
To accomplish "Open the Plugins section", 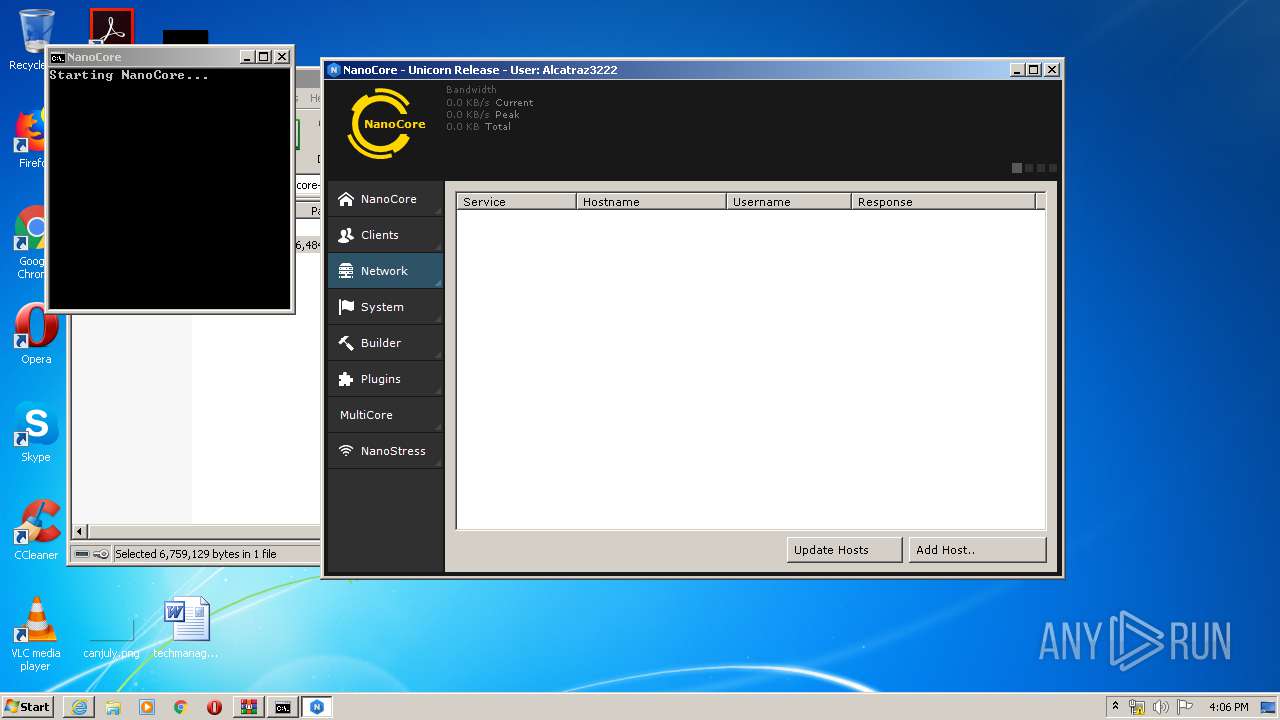I will (x=385, y=379).
